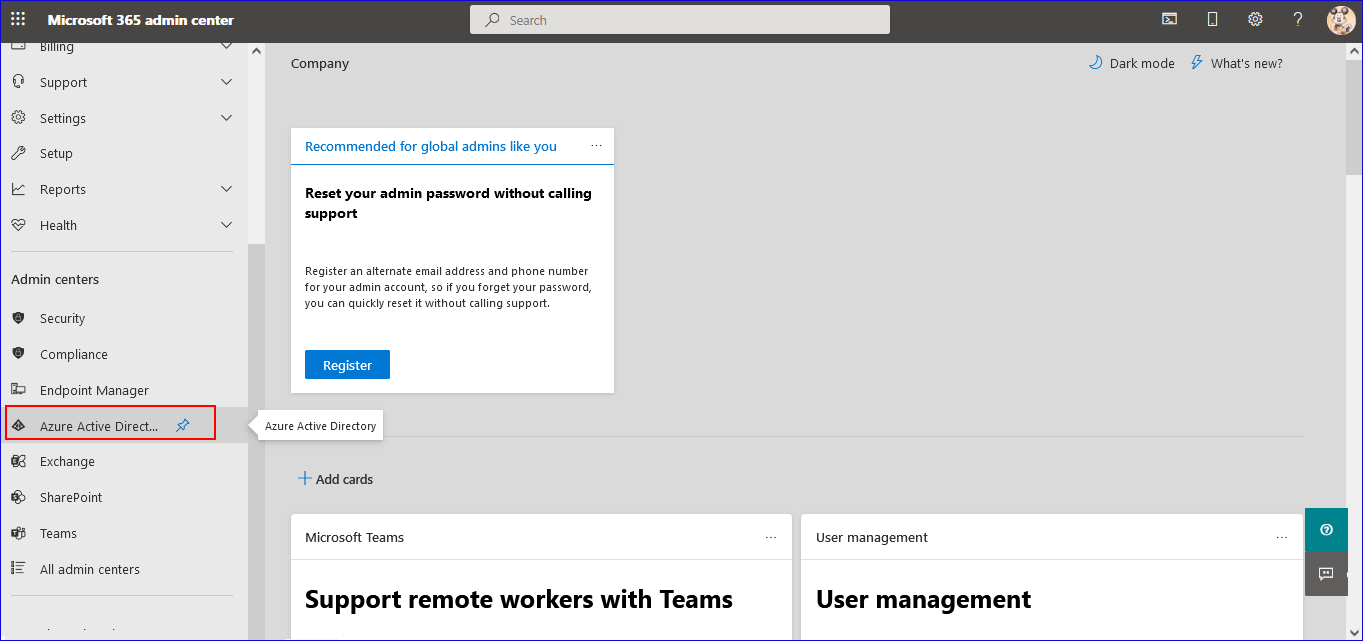Click the All admin centers list icon
1363x641 pixels.
coord(18,569)
